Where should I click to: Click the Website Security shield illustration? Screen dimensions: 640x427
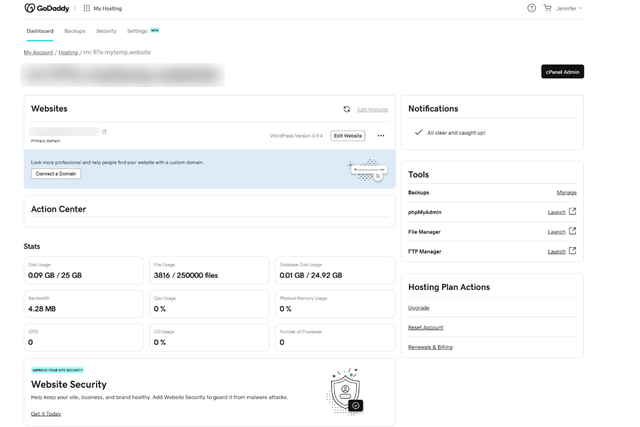click(x=345, y=391)
